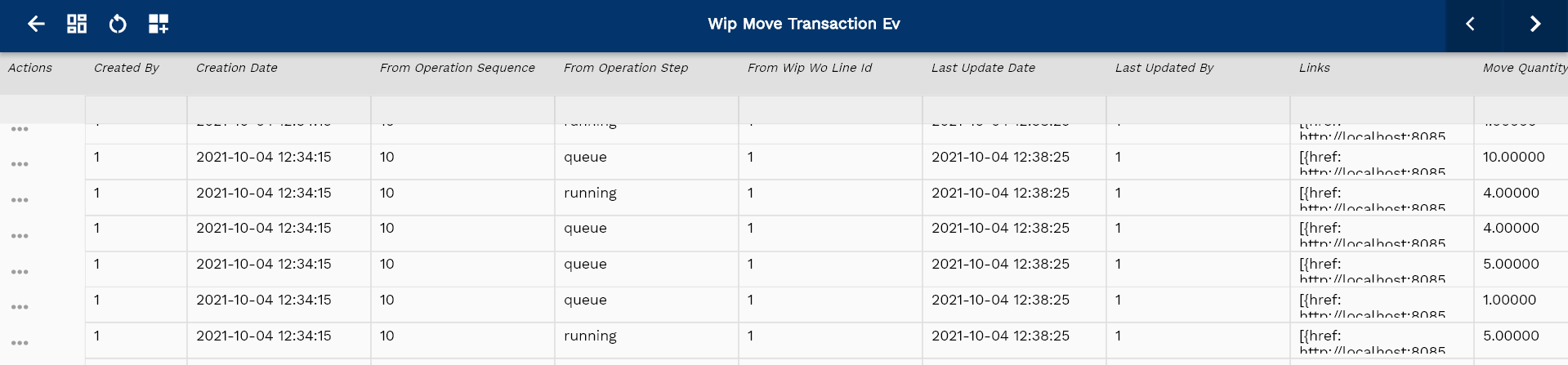Sort by Creation Date column header
This screenshot has width=1568, height=365.
237,68
